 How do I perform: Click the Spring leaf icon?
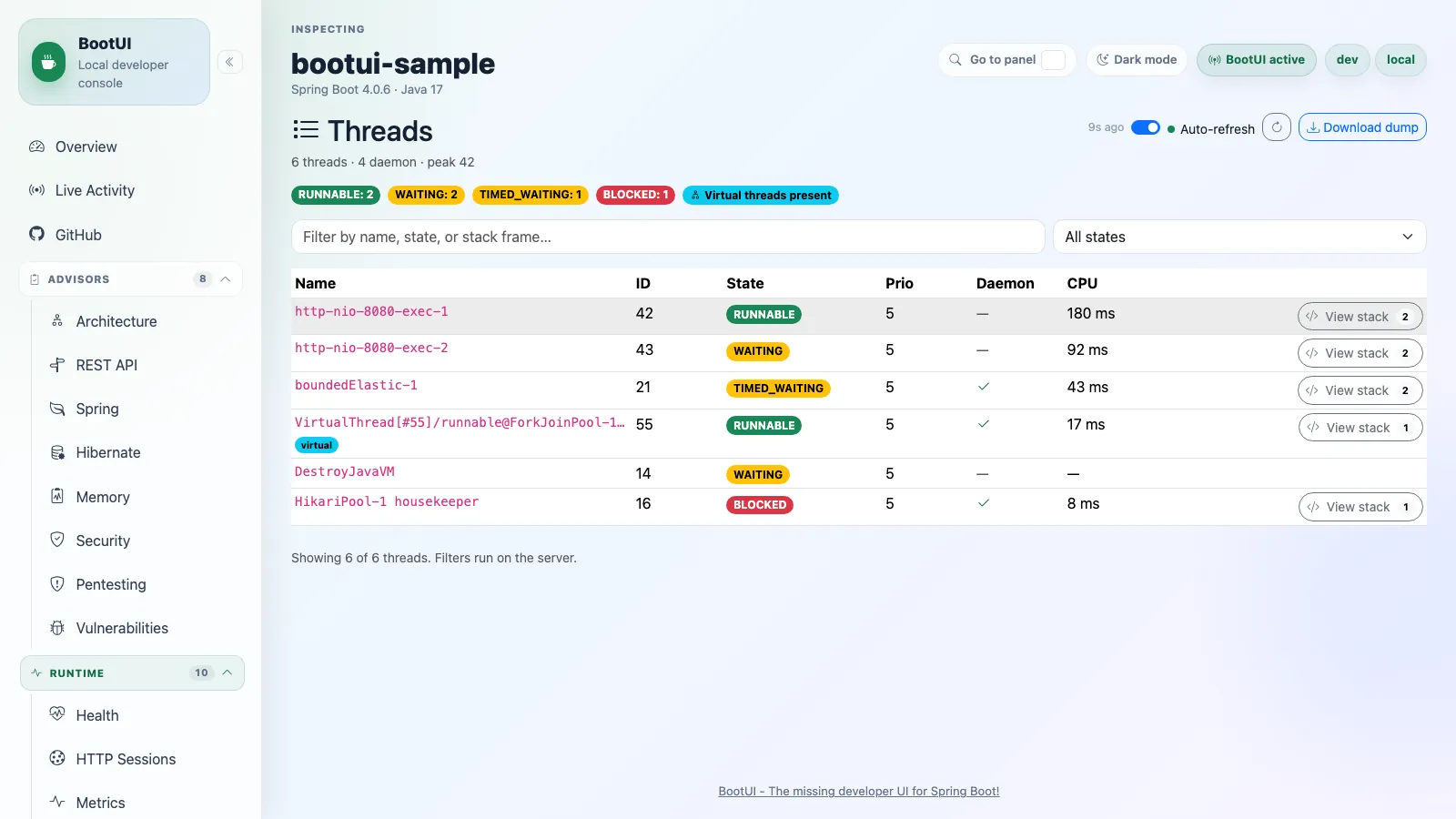57,409
